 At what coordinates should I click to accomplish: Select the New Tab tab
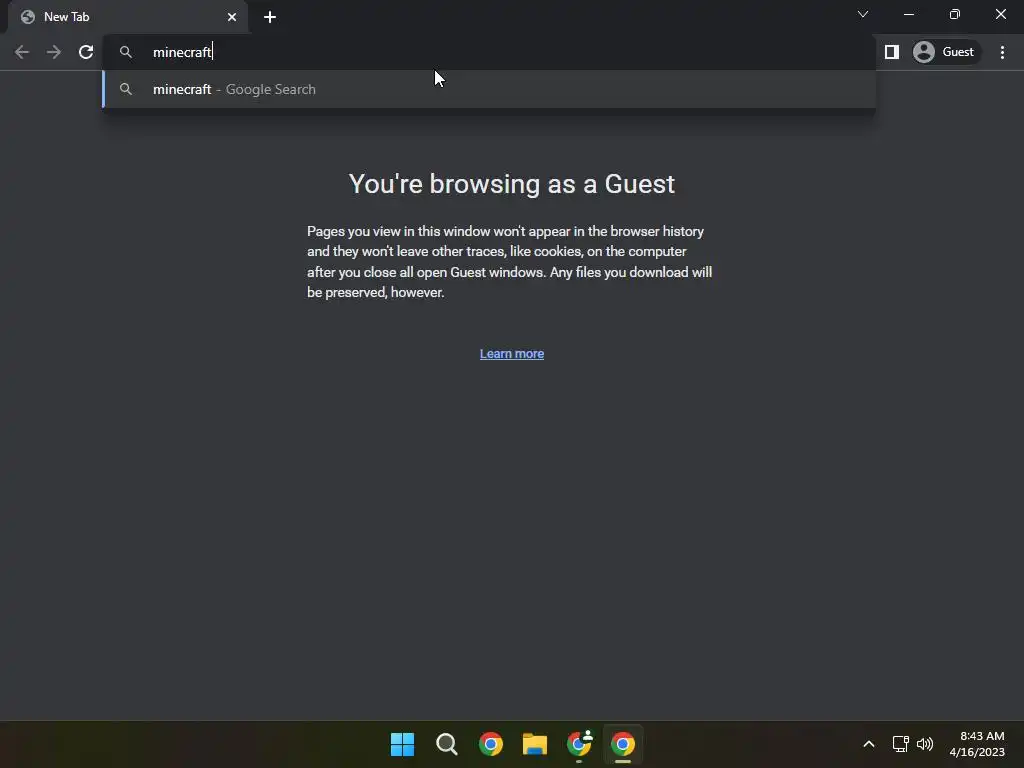(x=127, y=17)
